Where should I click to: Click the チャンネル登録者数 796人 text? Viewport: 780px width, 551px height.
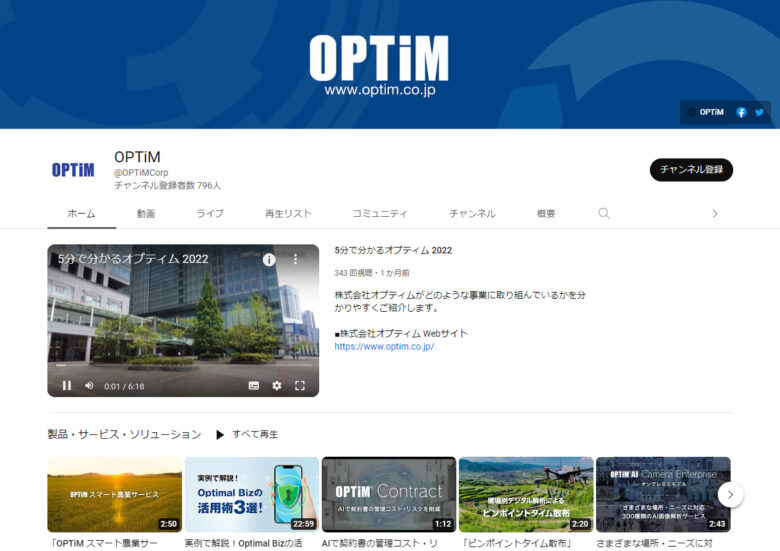coord(168,185)
